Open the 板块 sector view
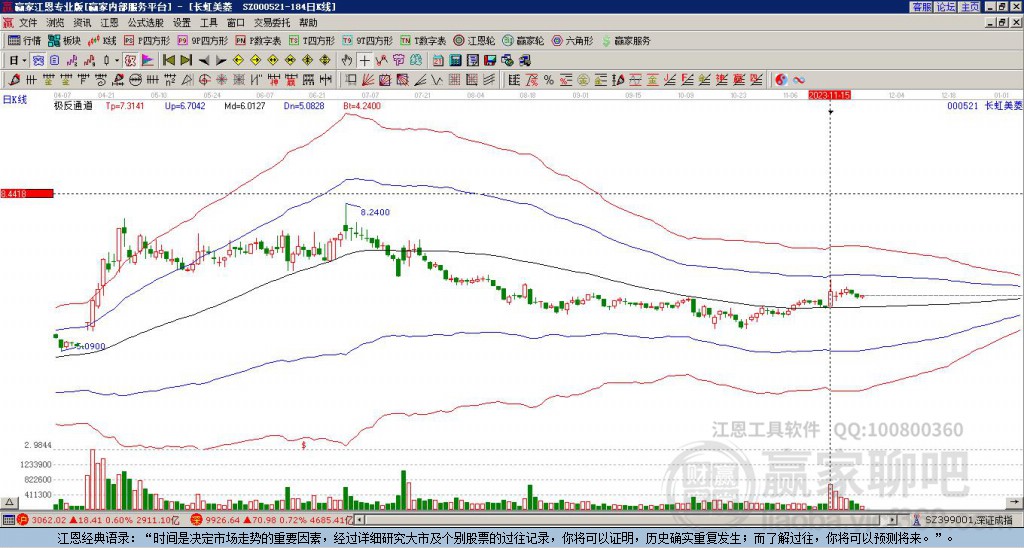The height and width of the screenshot is (548, 1024). point(63,40)
